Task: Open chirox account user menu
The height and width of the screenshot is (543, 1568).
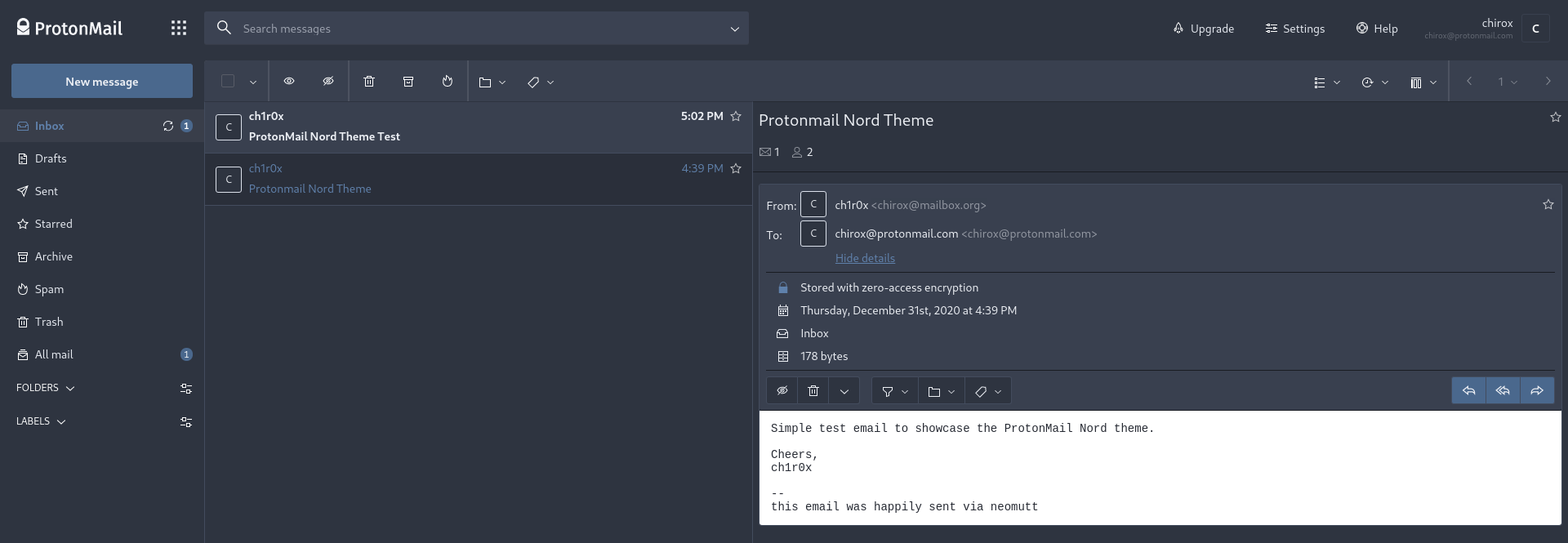Action: (x=1486, y=29)
